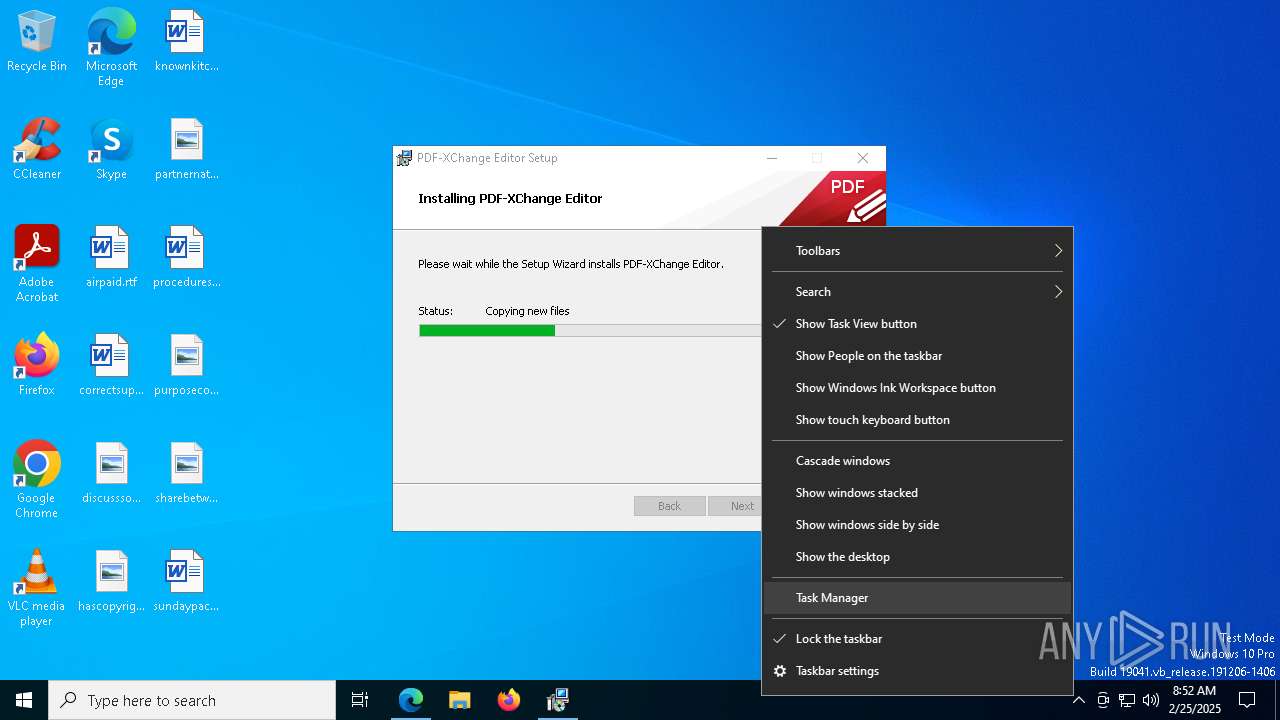Open Adobe Acrobat desktop shortcut
Screen dimensions: 1280x720
[x=37, y=264]
